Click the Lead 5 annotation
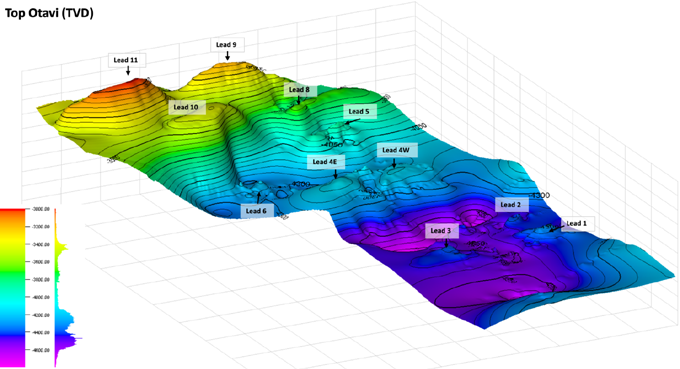Image resolution: width=680 pixels, height=369 pixels. 360,111
